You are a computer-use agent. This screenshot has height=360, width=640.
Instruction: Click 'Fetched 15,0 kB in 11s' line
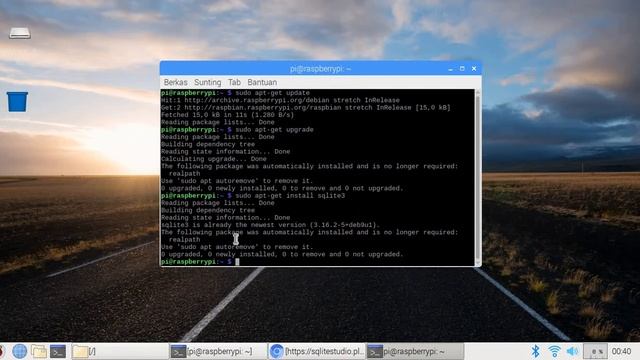click(x=227, y=115)
